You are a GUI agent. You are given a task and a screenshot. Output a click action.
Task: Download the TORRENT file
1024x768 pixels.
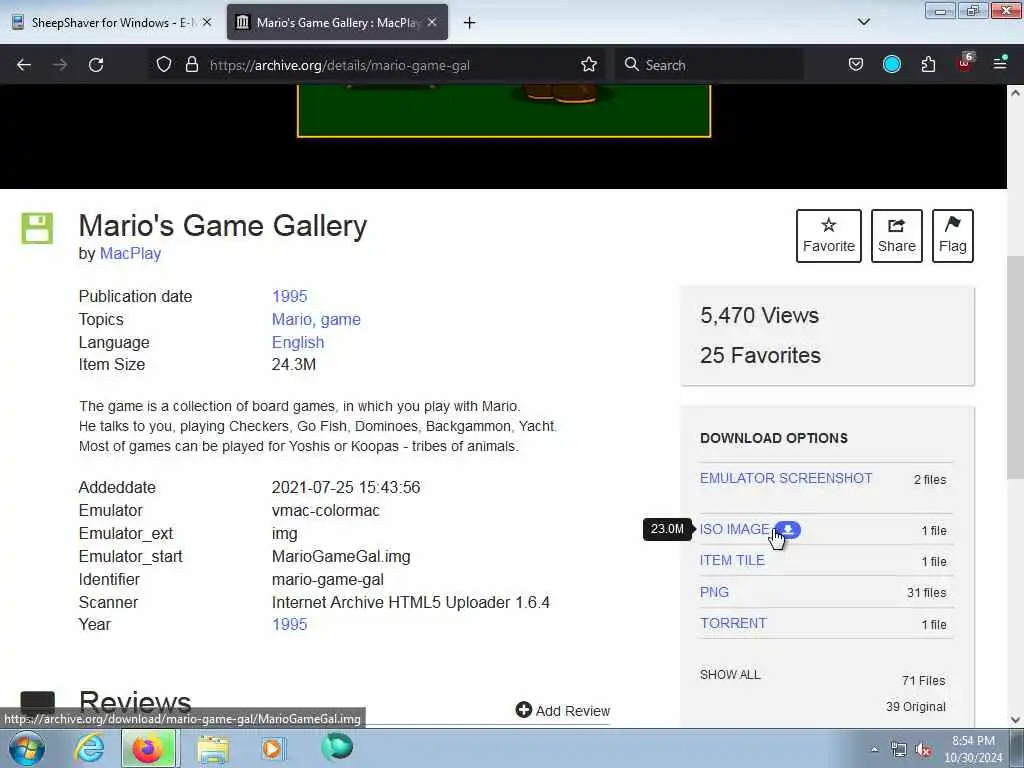coord(733,623)
